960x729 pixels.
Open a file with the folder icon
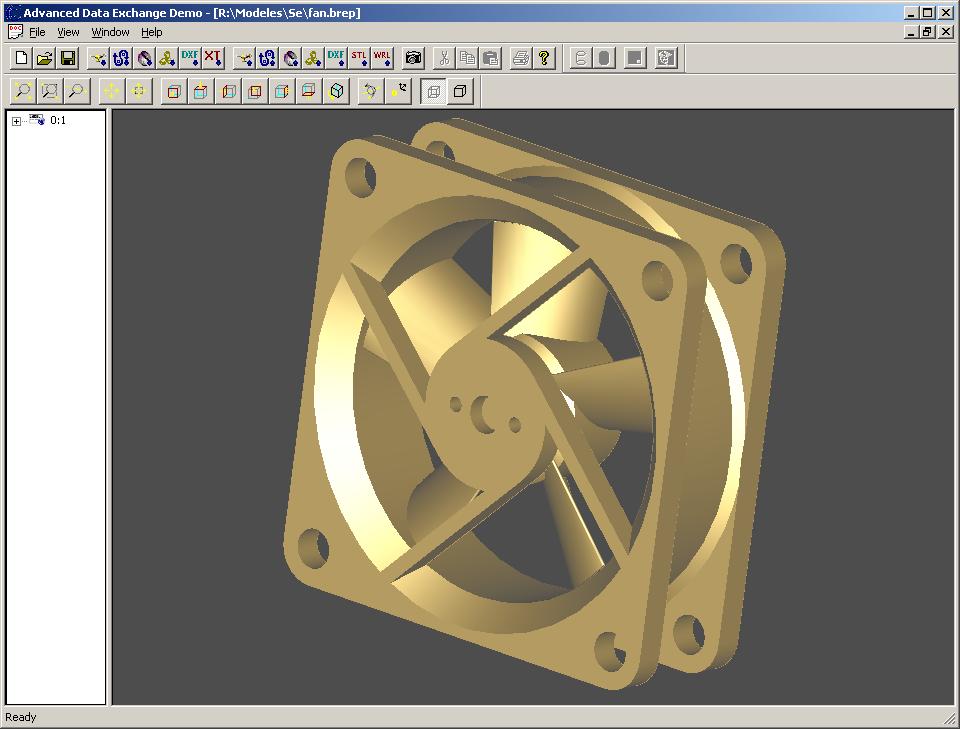pyautogui.click(x=45, y=58)
